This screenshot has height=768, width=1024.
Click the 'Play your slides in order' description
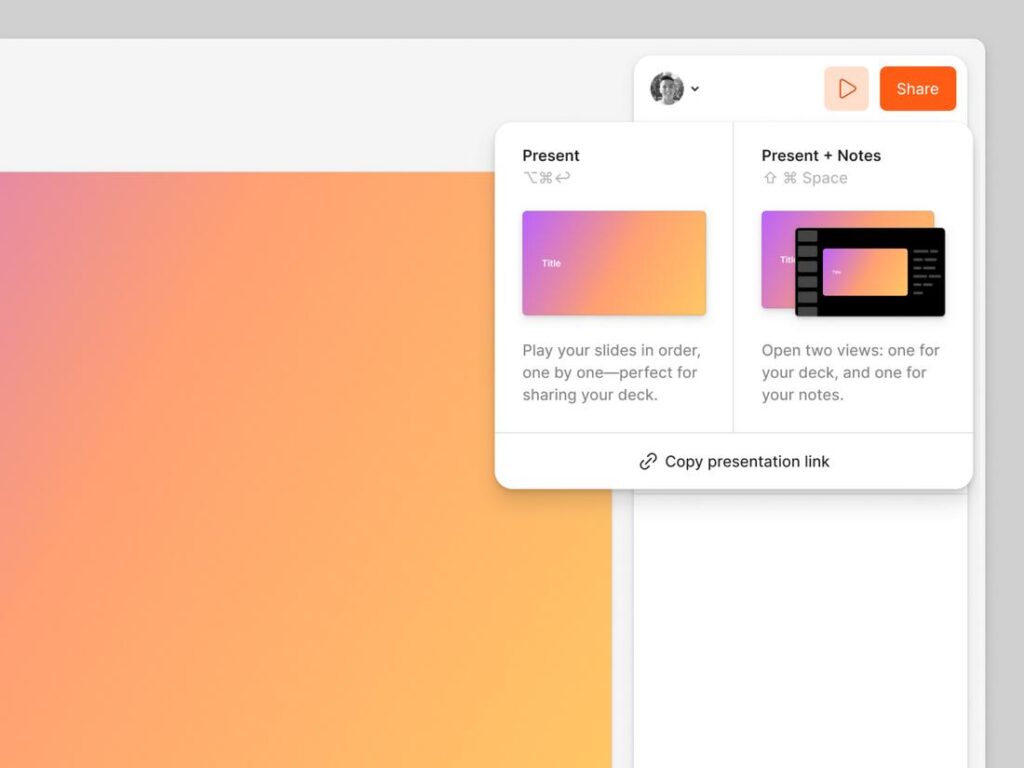point(611,372)
